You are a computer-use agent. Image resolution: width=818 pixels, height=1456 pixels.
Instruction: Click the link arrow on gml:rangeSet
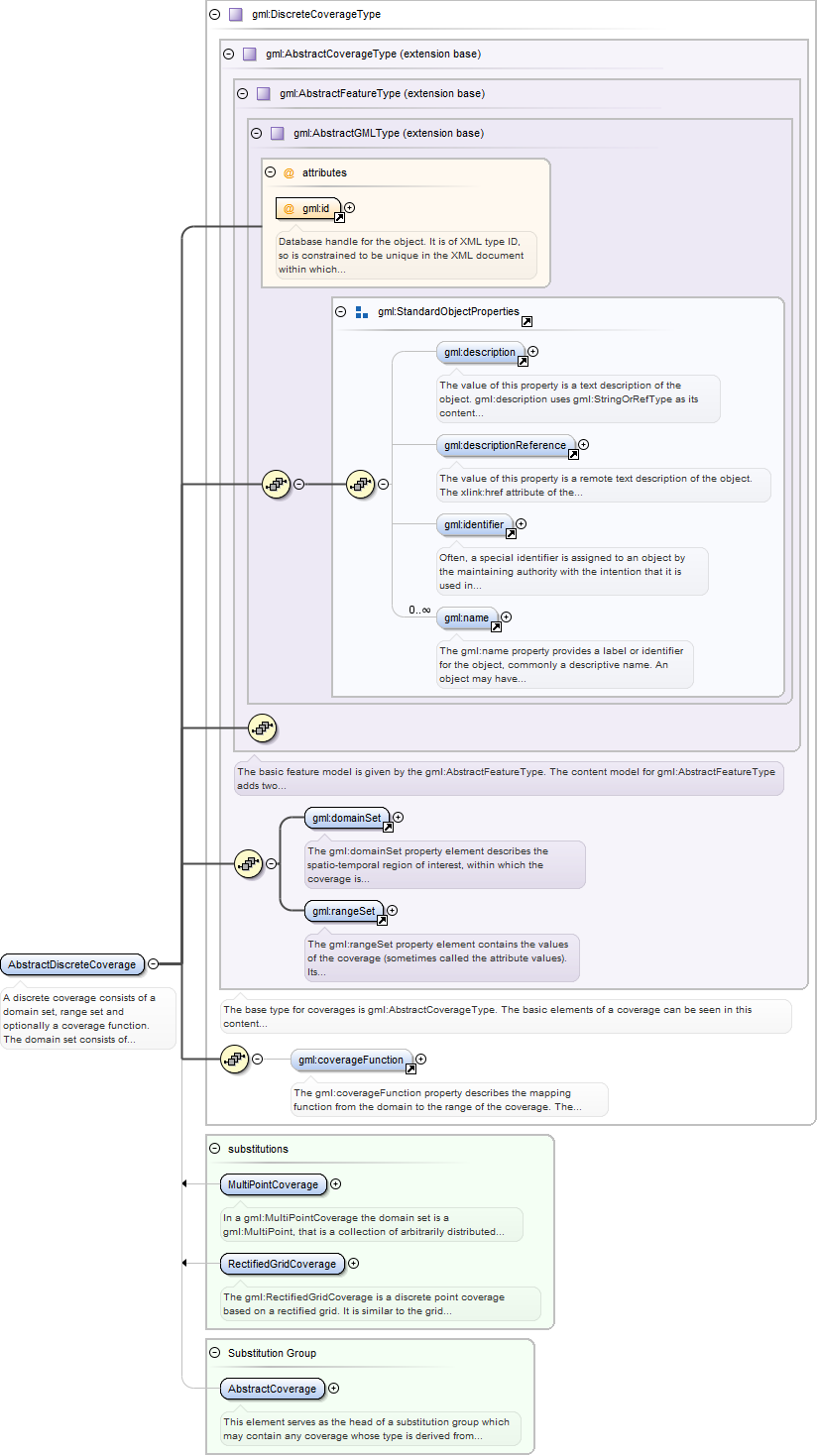pos(382,921)
